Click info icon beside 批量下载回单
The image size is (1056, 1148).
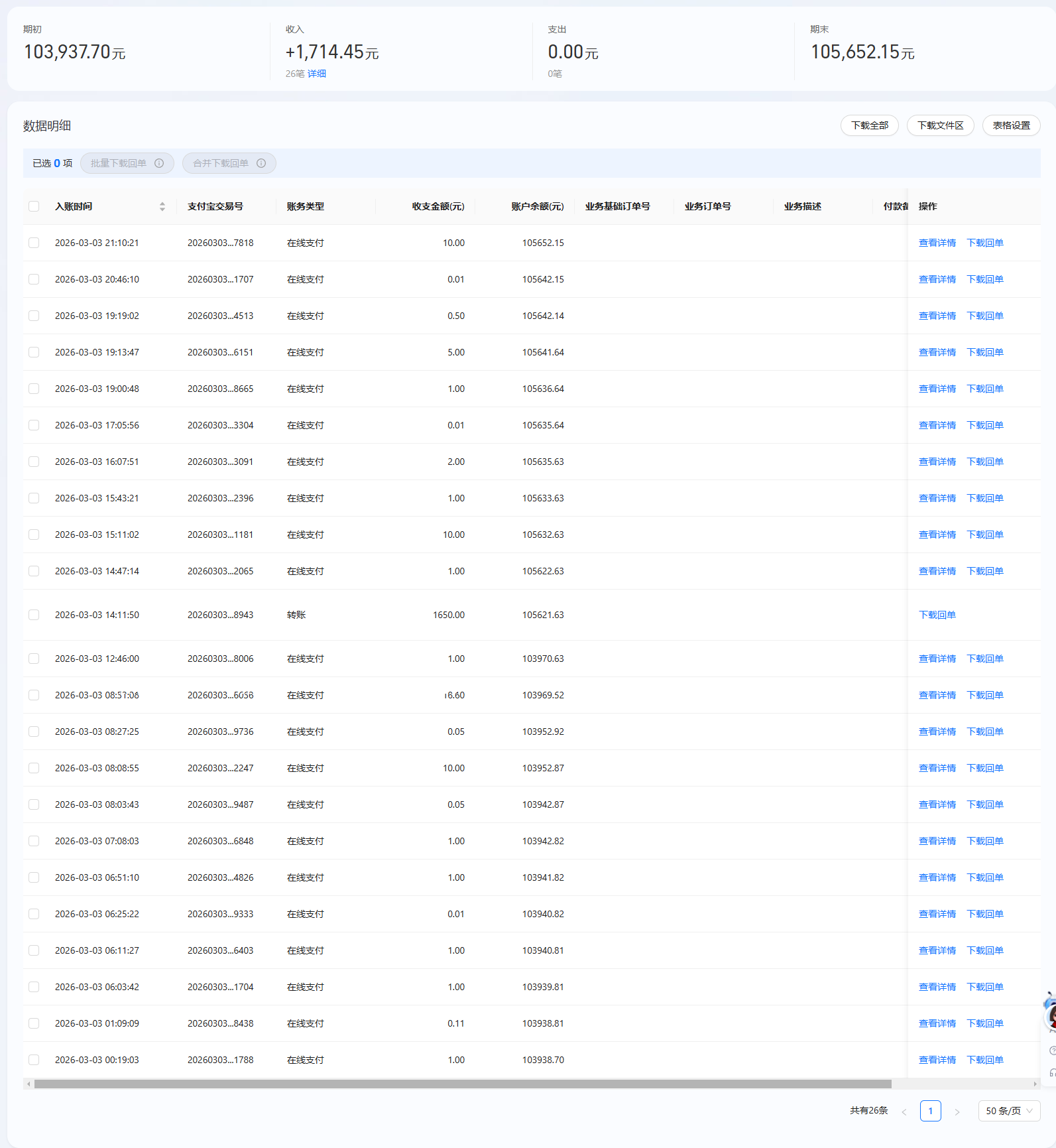pos(159,163)
